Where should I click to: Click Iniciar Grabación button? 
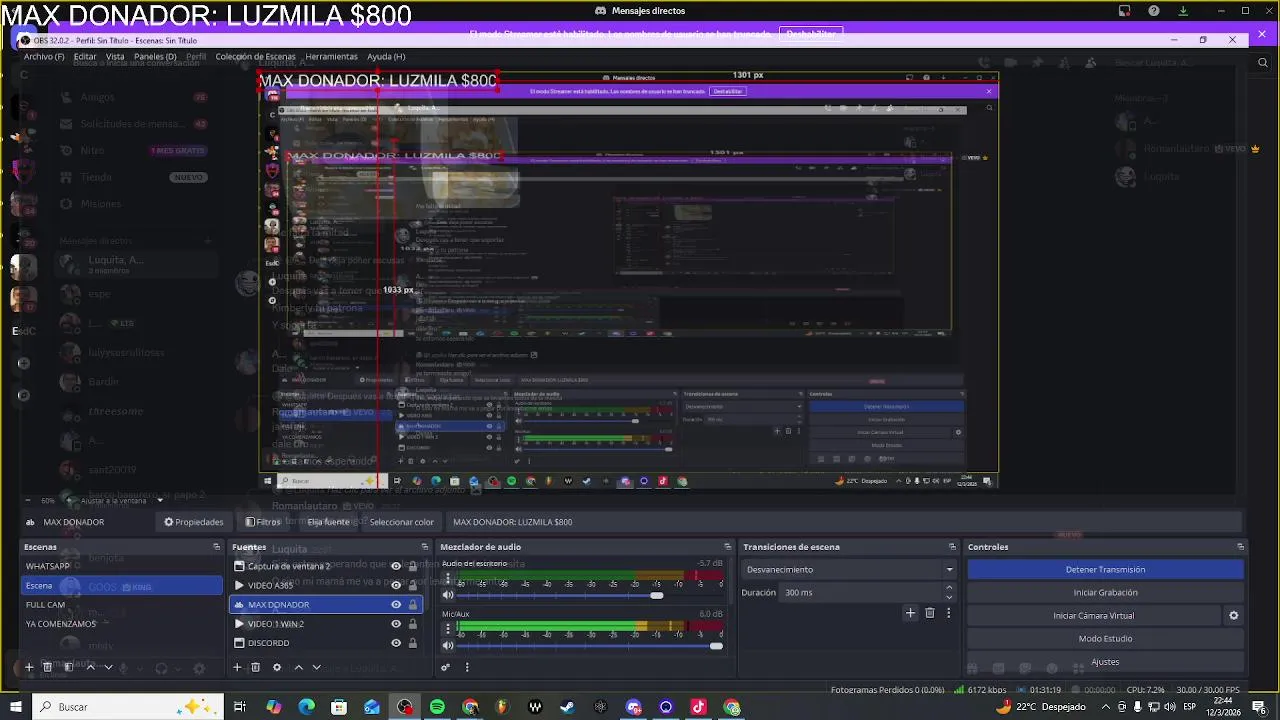click(1105, 593)
